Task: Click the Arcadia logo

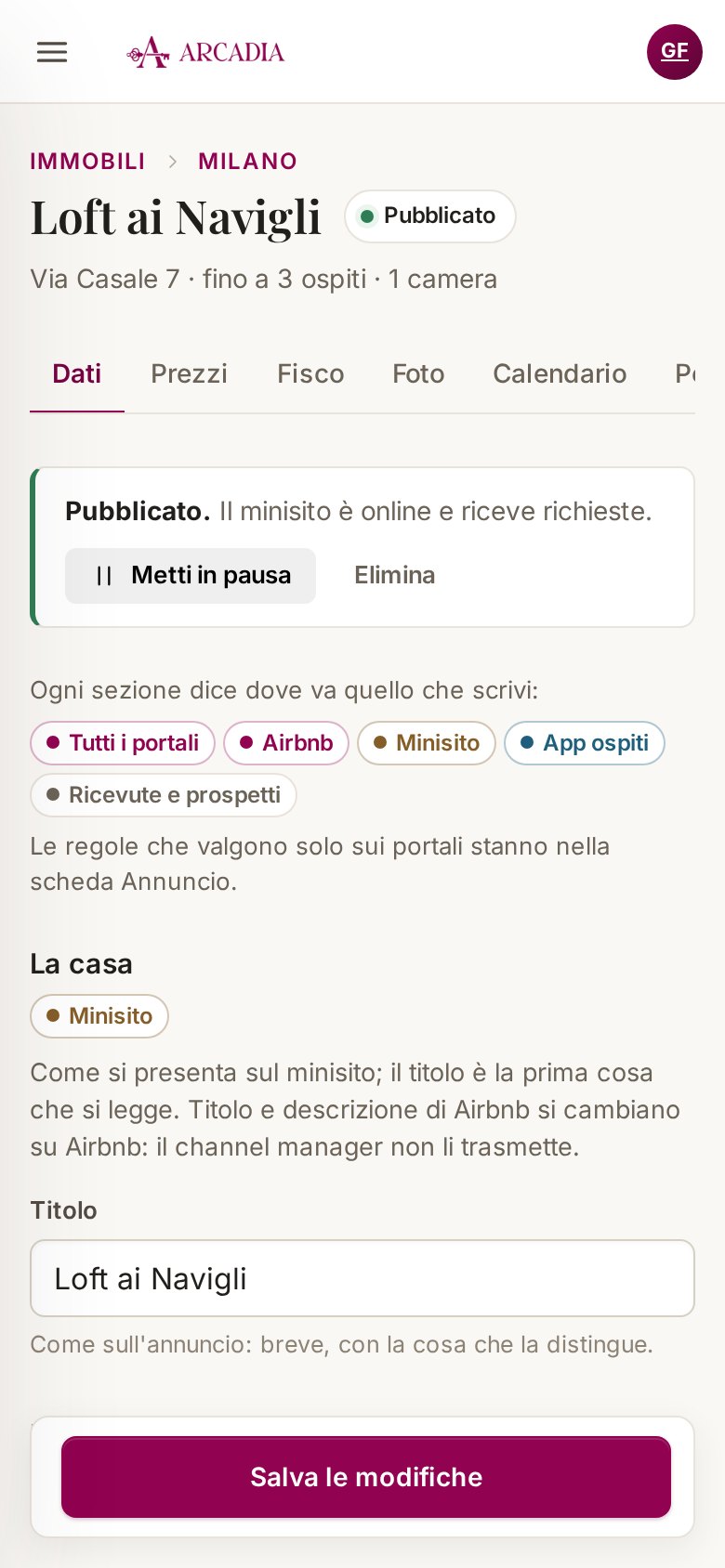Action: (x=205, y=52)
